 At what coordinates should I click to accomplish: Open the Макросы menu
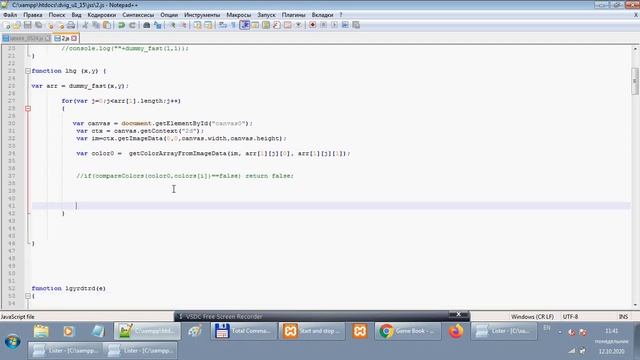[x=239, y=15]
